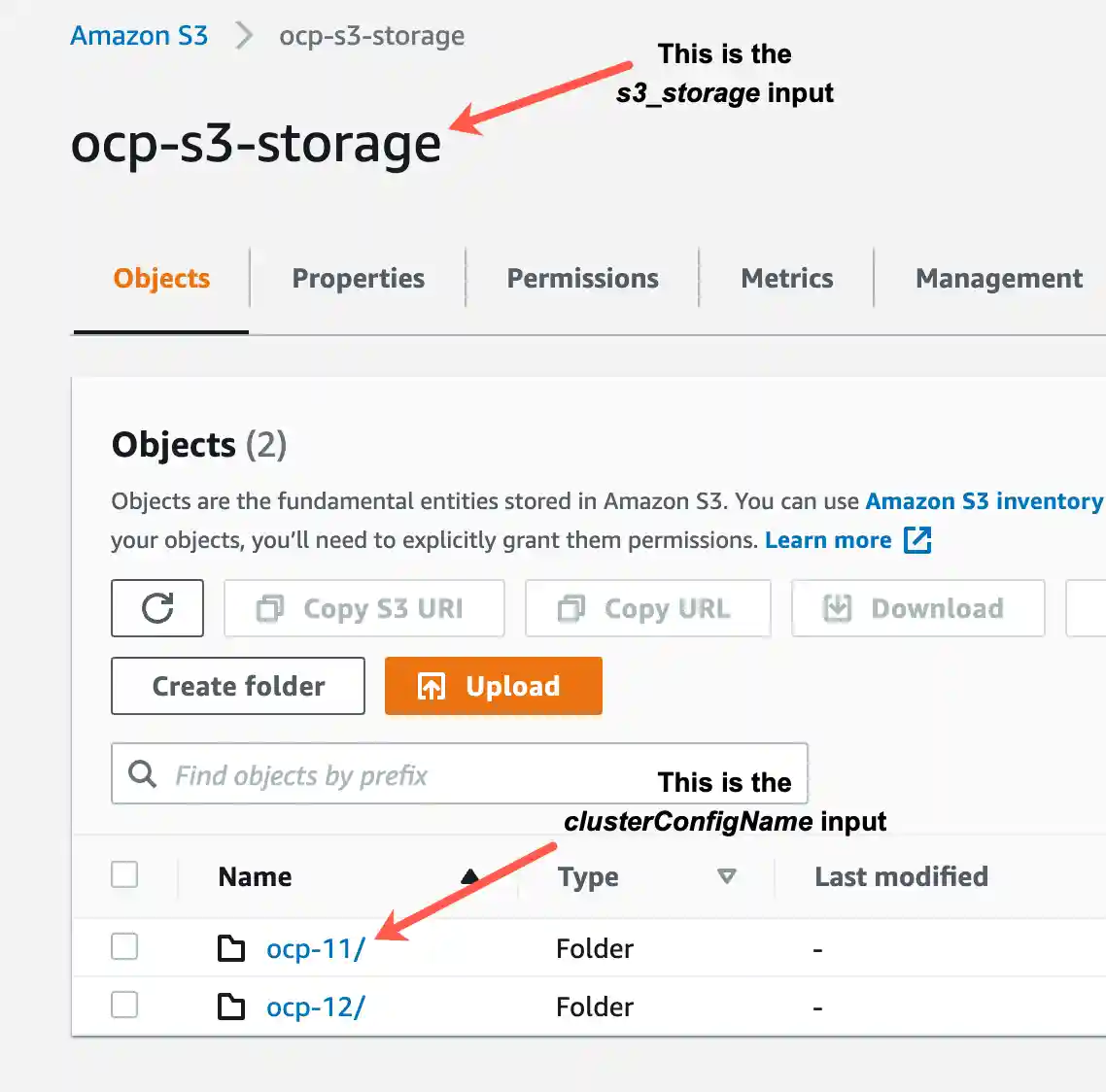The height and width of the screenshot is (1092, 1106).
Task: Click the ocp-11 folder icon
Action: click(231, 948)
